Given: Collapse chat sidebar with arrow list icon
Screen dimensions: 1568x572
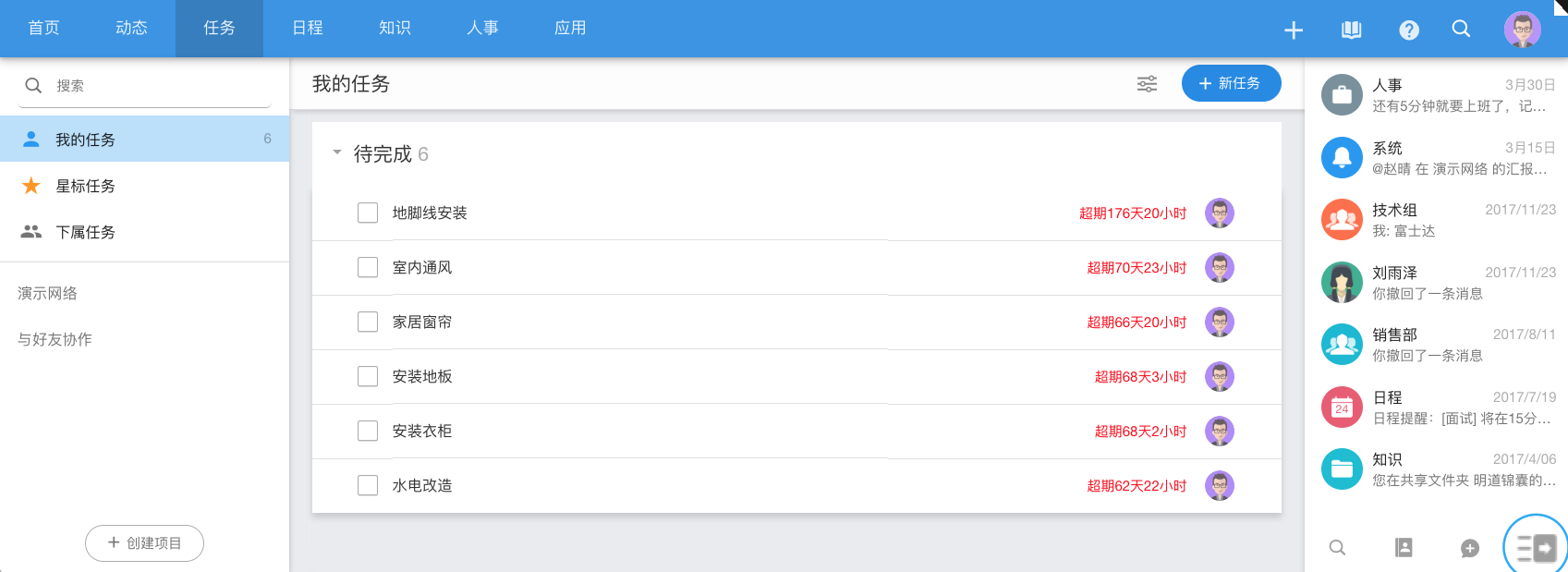Looking at the screenshot, I should (x=1536, y=548).
